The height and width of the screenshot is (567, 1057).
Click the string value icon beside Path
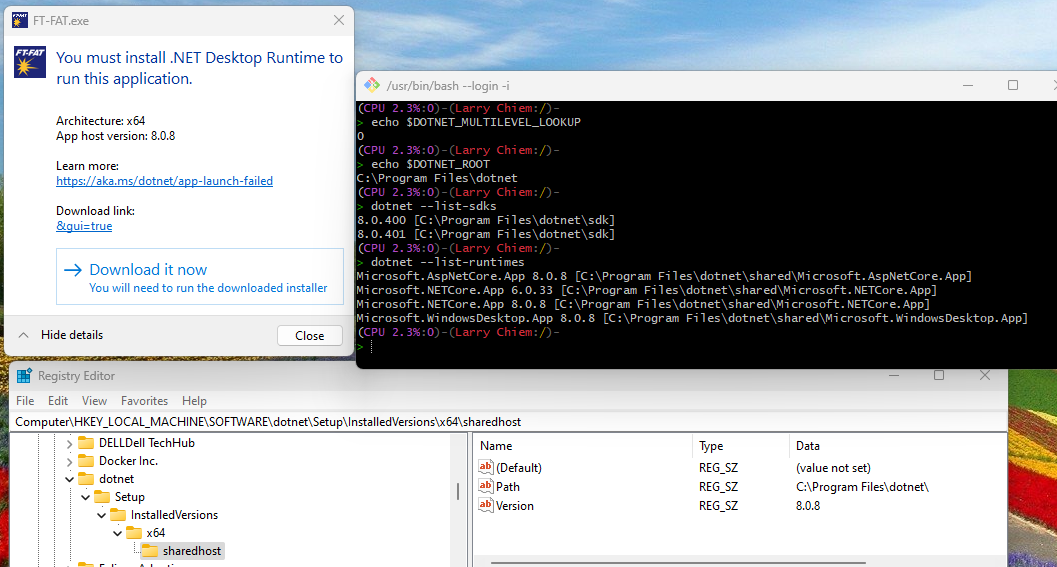coord(485,486)
